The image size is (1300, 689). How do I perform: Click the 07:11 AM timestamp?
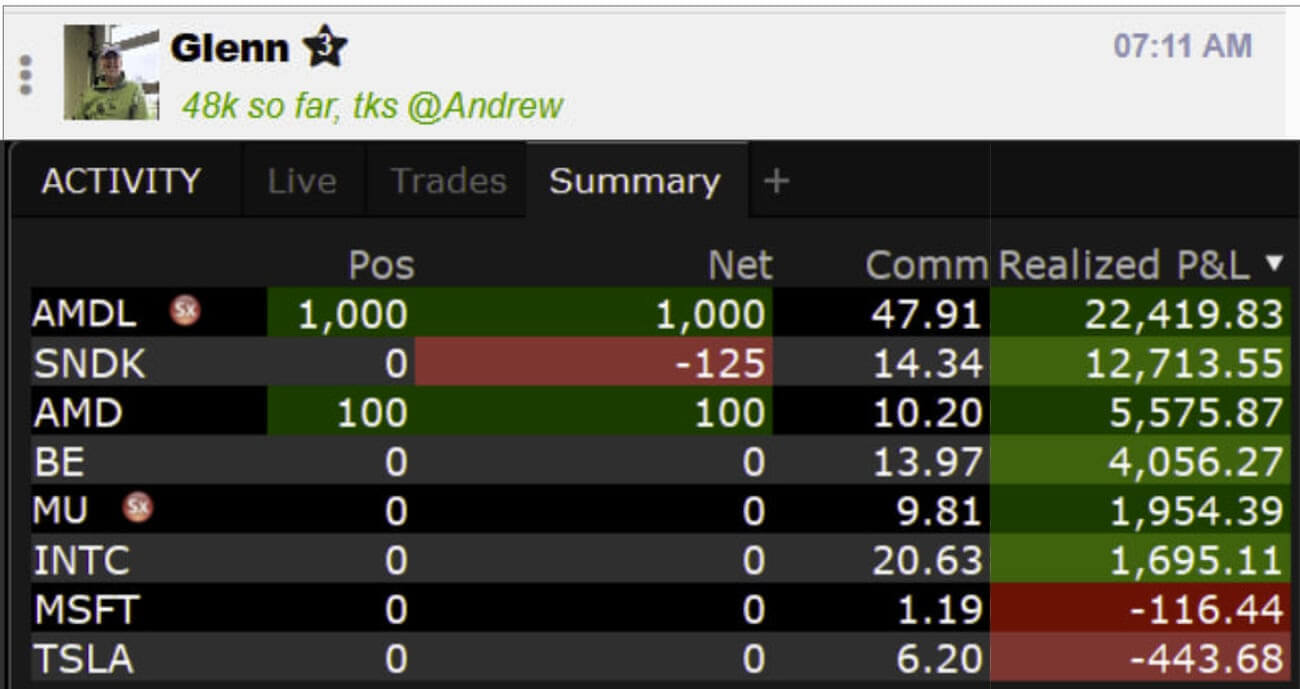pos(1183,46)
